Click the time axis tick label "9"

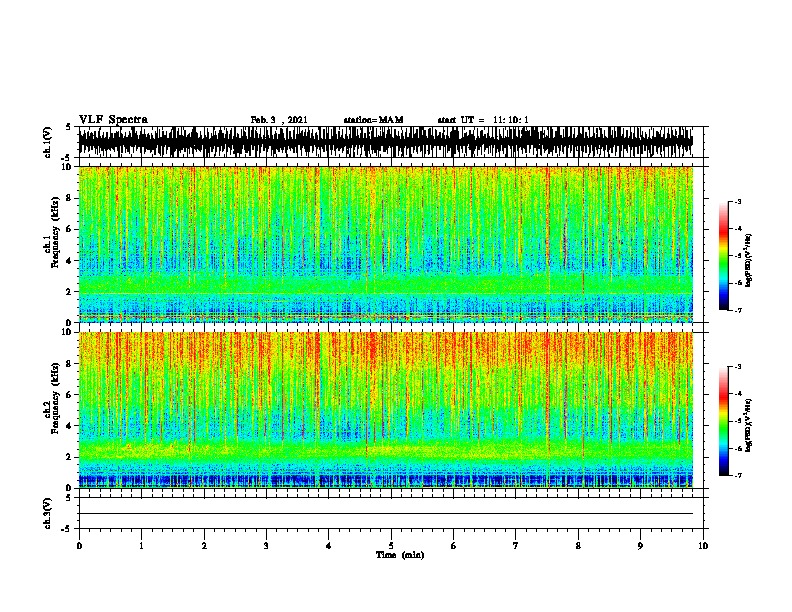[x=640, y=546]
